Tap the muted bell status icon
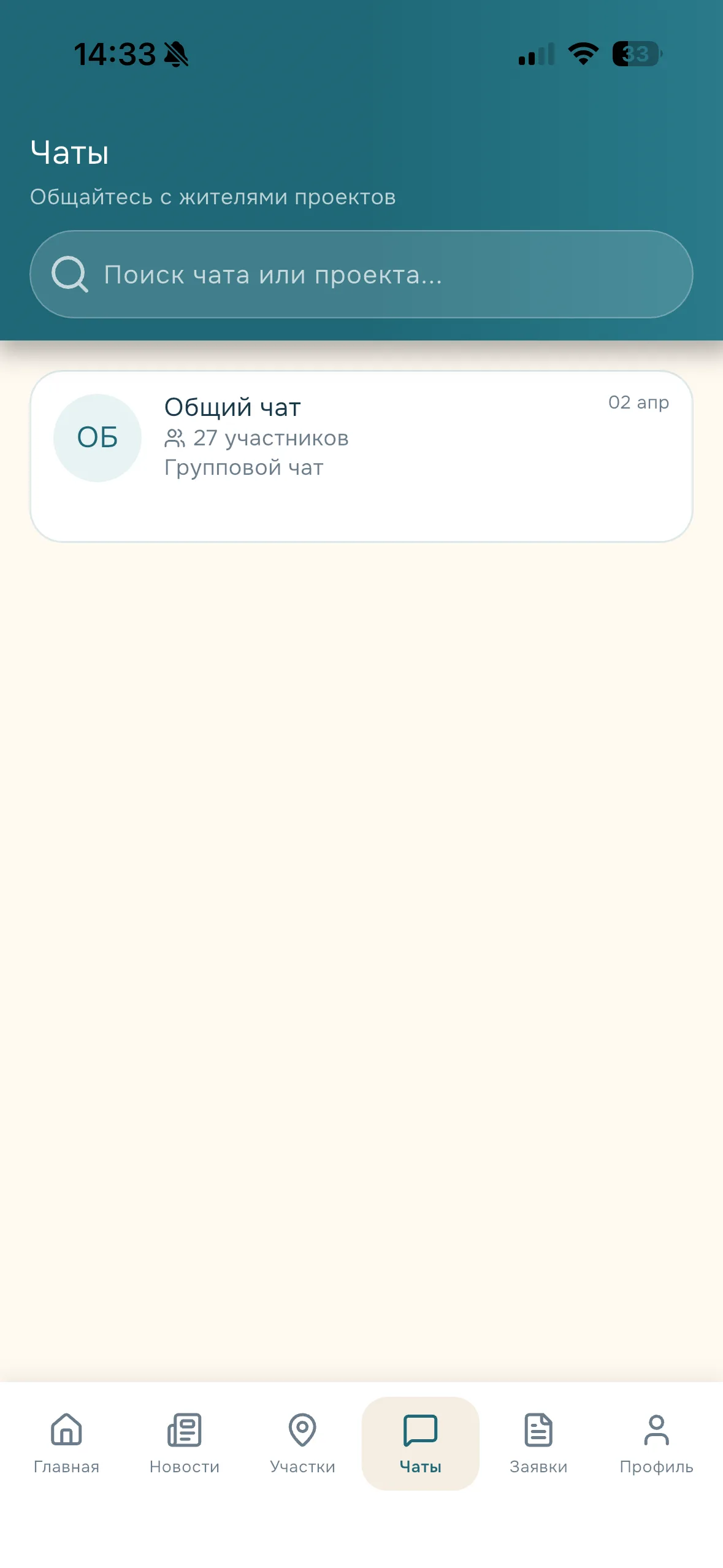Screen dimensions: 723x1568 [177, 54]
